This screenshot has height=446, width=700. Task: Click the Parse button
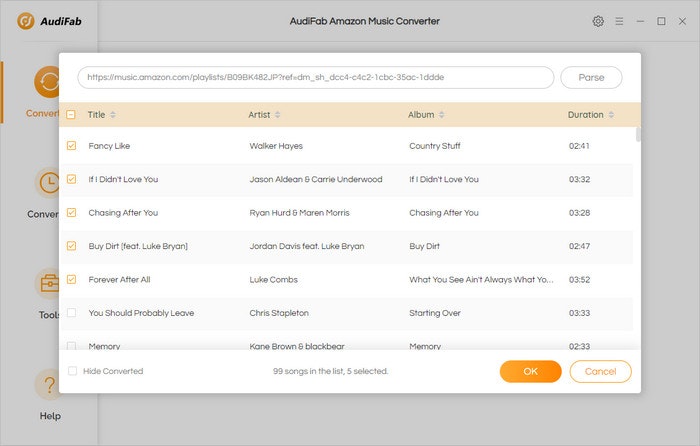click(591, 78)
